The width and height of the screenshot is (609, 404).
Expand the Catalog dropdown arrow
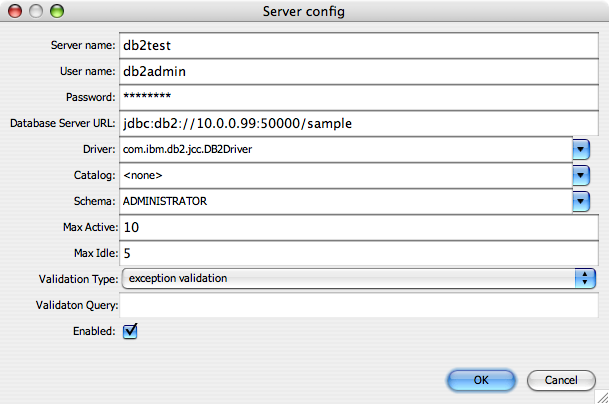[581, 176]
